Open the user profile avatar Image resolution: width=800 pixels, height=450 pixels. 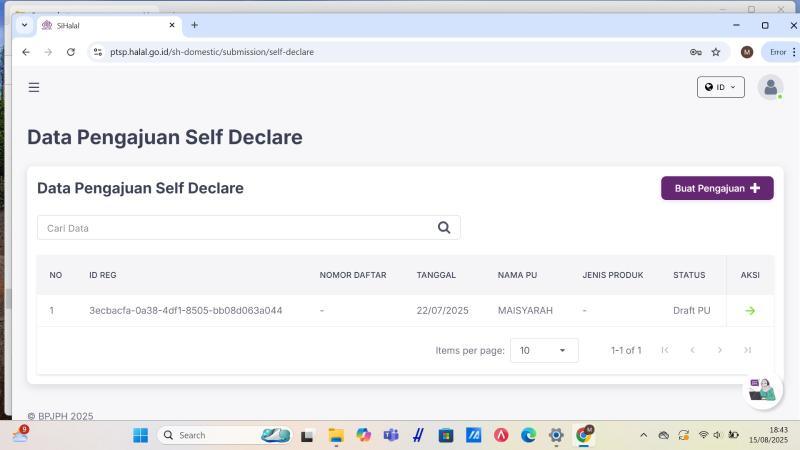(x=770, y=87)
